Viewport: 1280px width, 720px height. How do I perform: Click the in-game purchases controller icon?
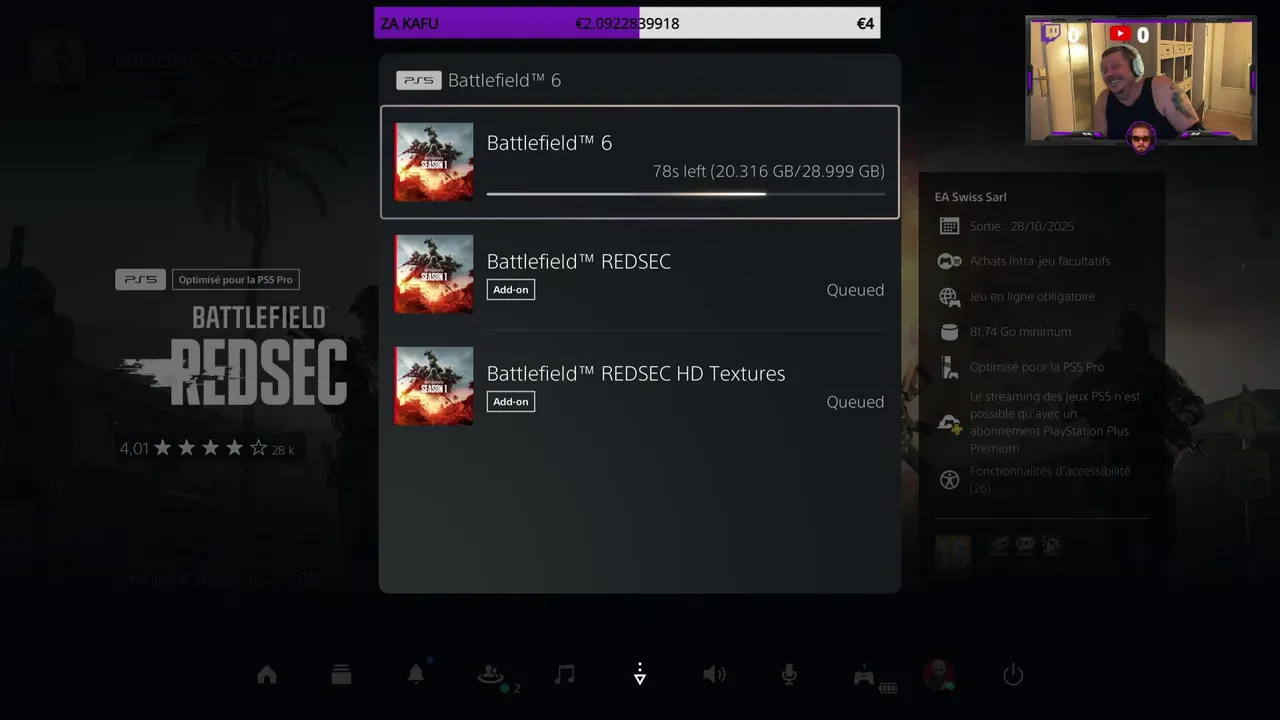coord(949,261)
